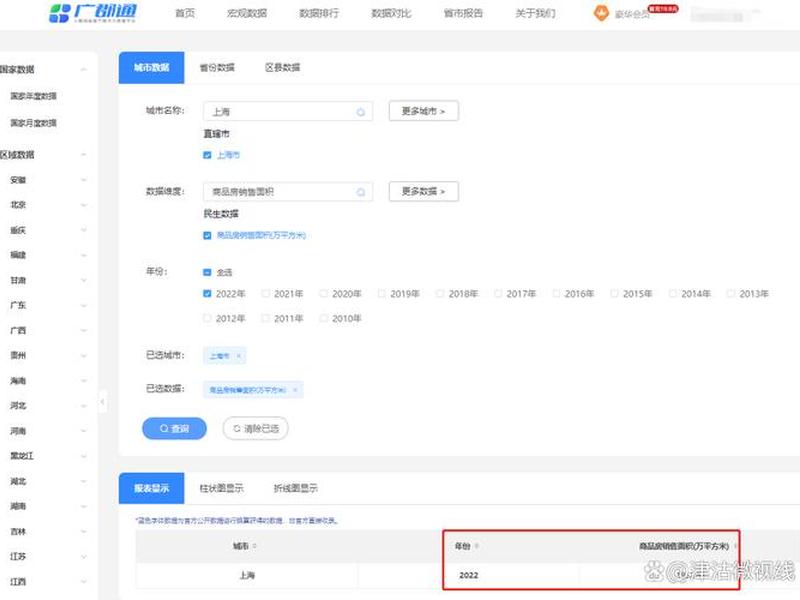Remove the 商品房销售面积 selected data tag
800x600 pixels.
tap(295, 390)
